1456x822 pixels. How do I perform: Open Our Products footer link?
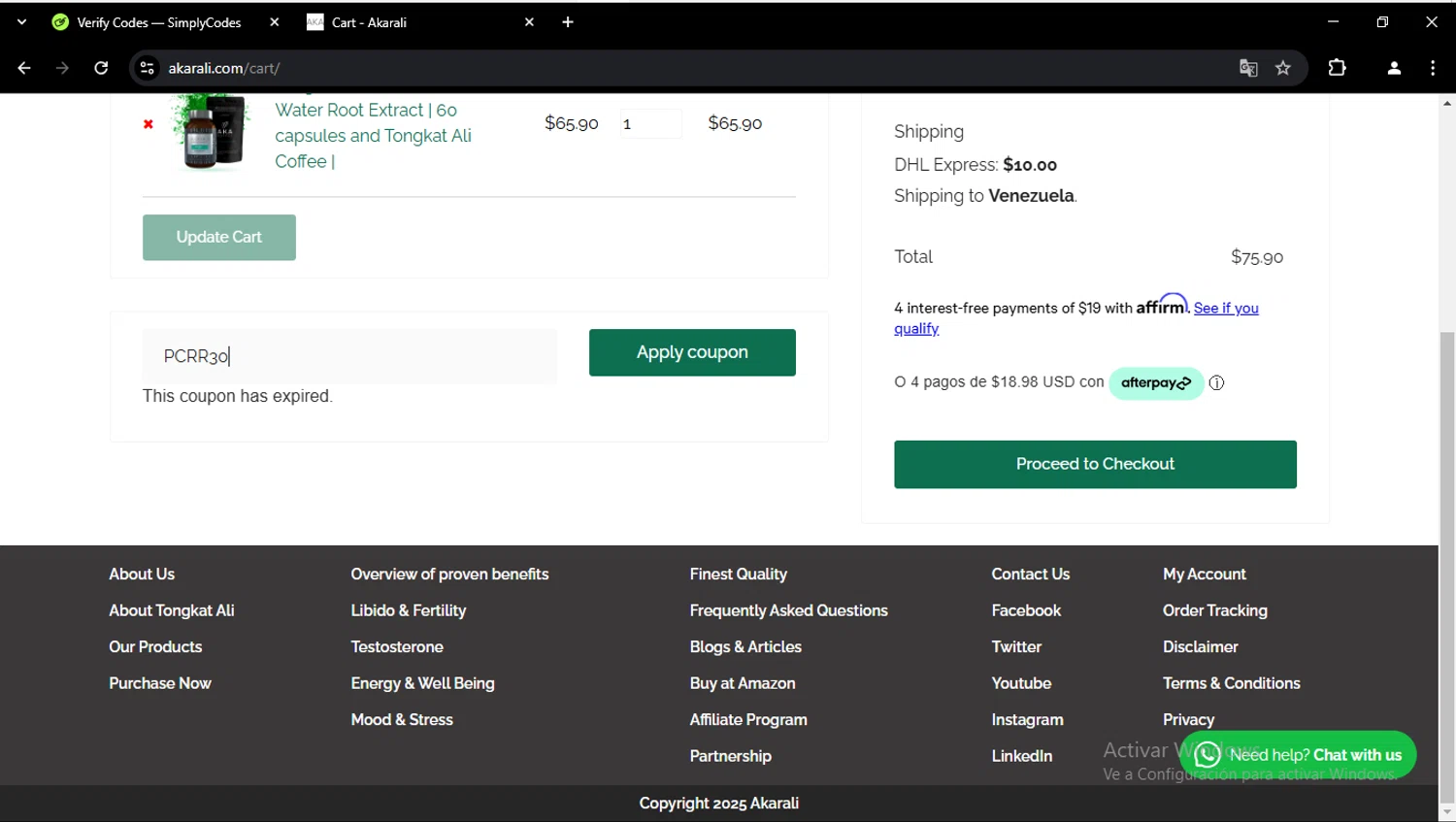155,647
